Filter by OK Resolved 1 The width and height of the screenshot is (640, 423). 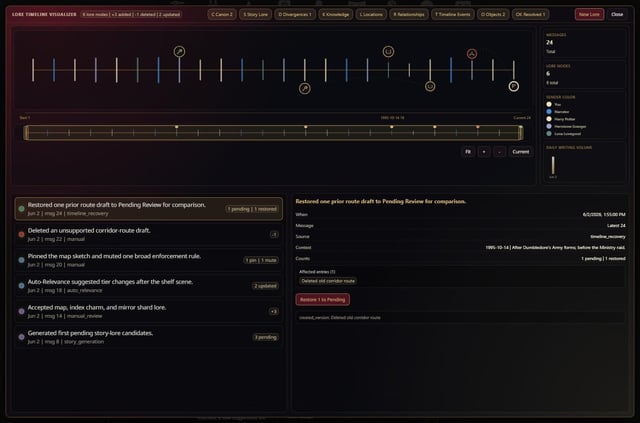click(x=530, y=14)
